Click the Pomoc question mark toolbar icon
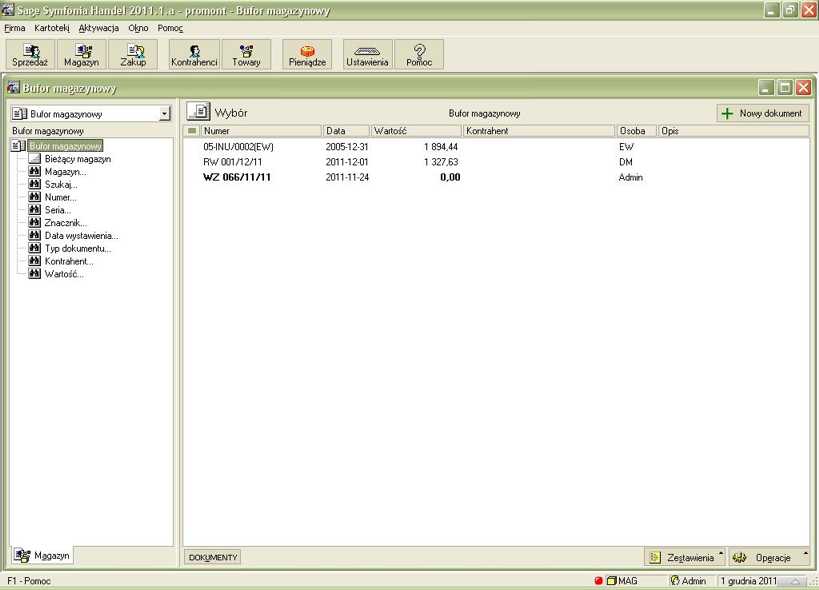Viewport: 819px width, 590px height. (x=419, y=54)
